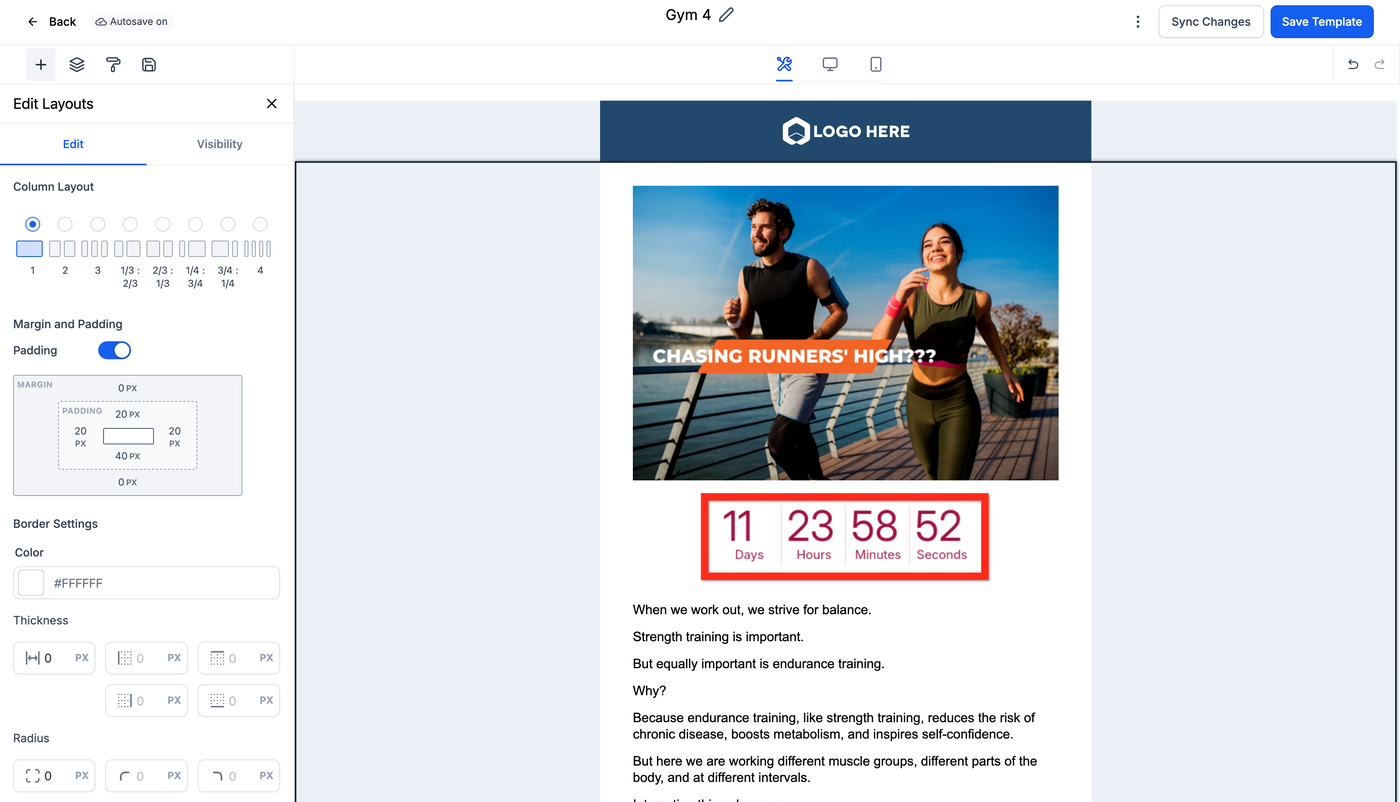The width and height of the screenshot is (1400, 802).
Task: Undo the last change
Action: coord(1353,65)
